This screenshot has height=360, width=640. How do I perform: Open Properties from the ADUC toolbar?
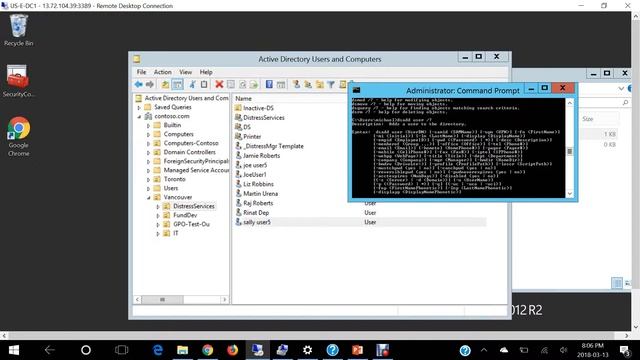click(231, 84)
